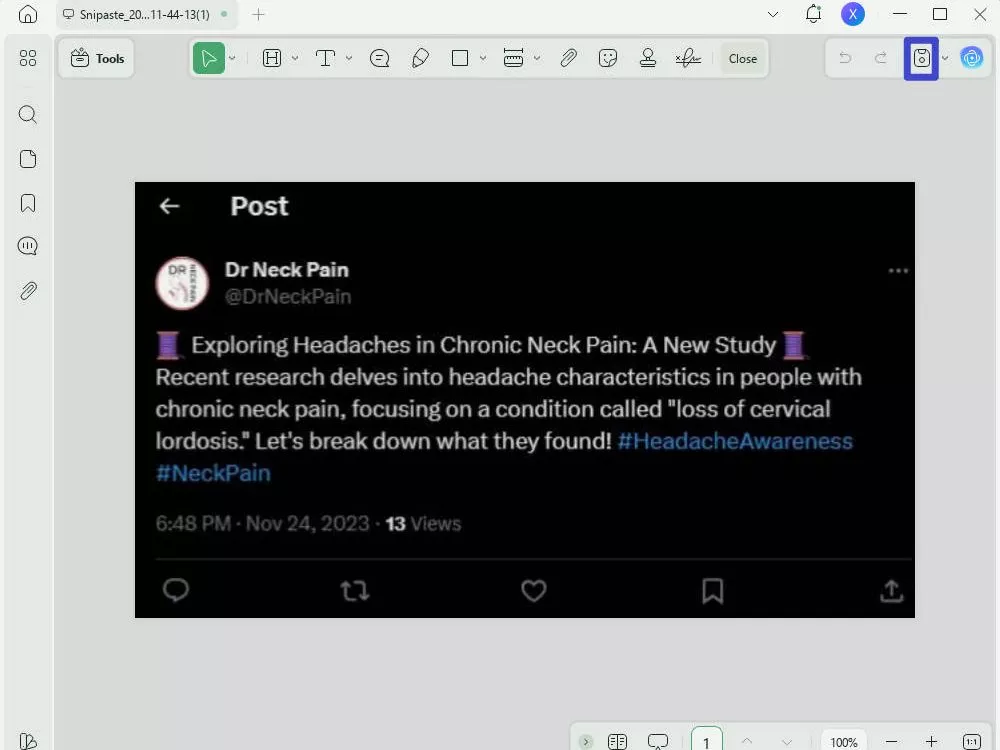Open the highlight tool dropdown arrow

(295, 58)
